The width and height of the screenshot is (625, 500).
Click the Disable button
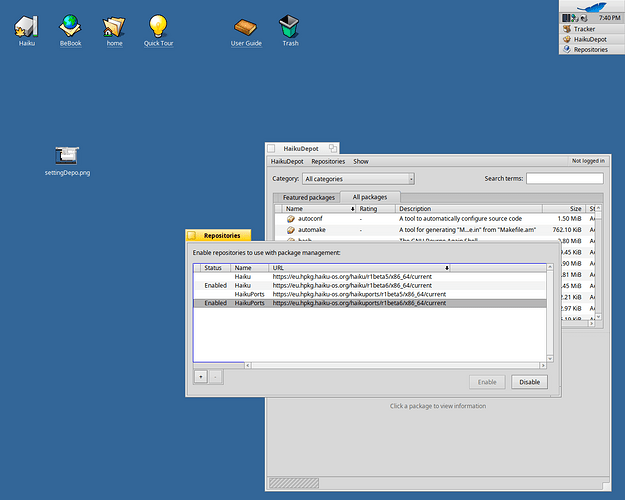pos(529,382)
